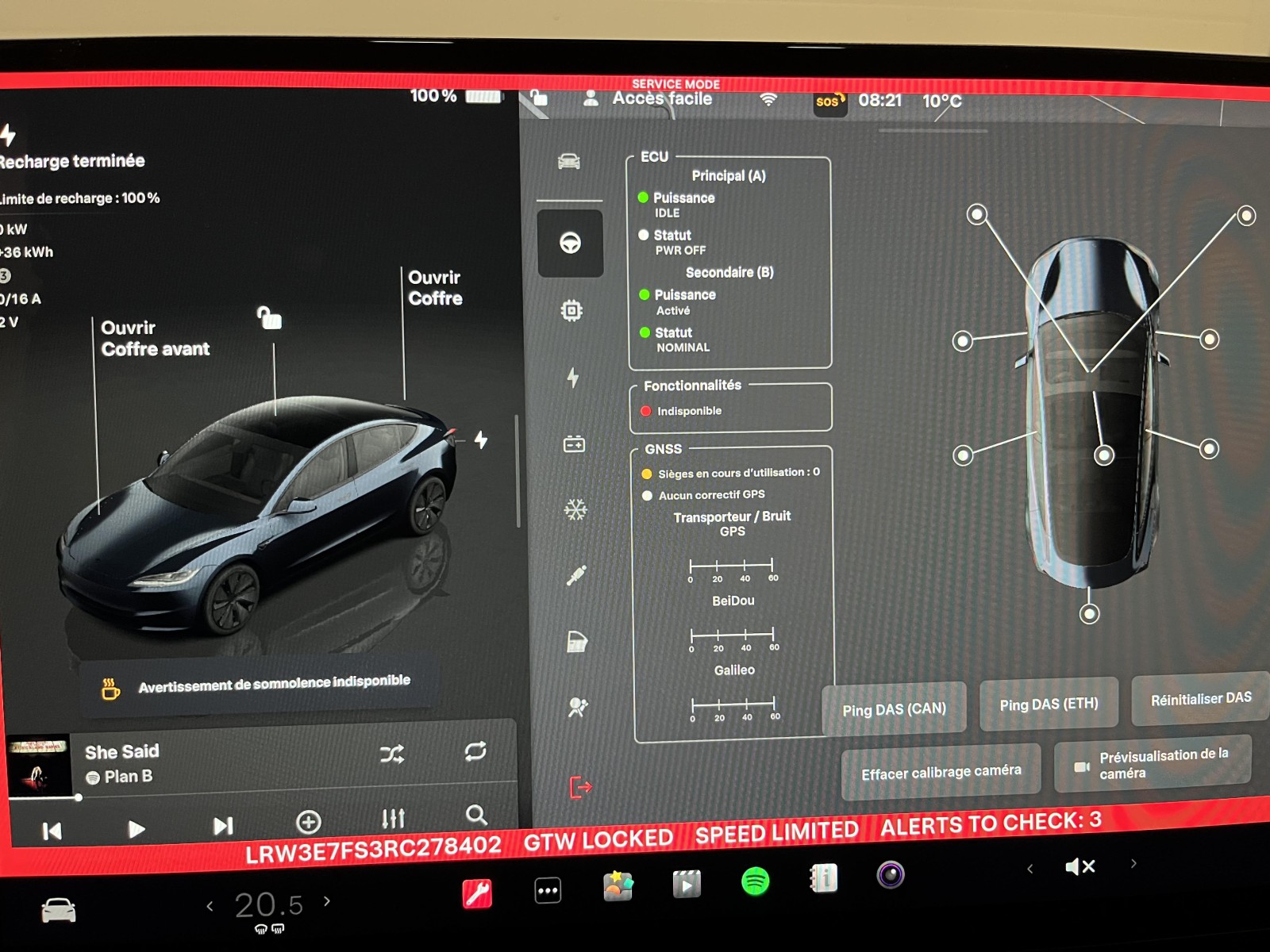Open Spotify from the dock
This screenshot has width=1270, height=952.
click(x=755, y=881)
